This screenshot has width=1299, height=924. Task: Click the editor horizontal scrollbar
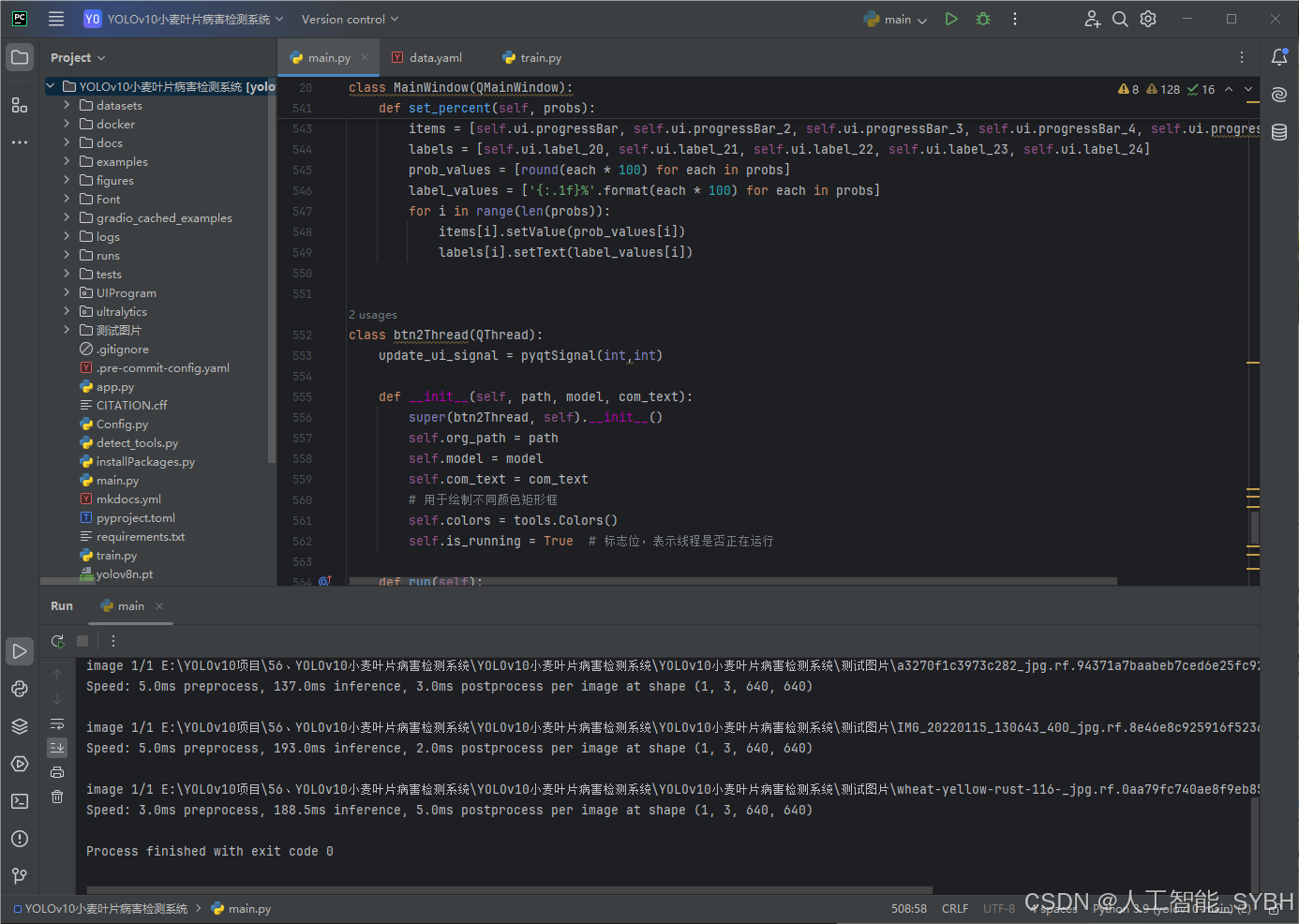coord(733,581)
